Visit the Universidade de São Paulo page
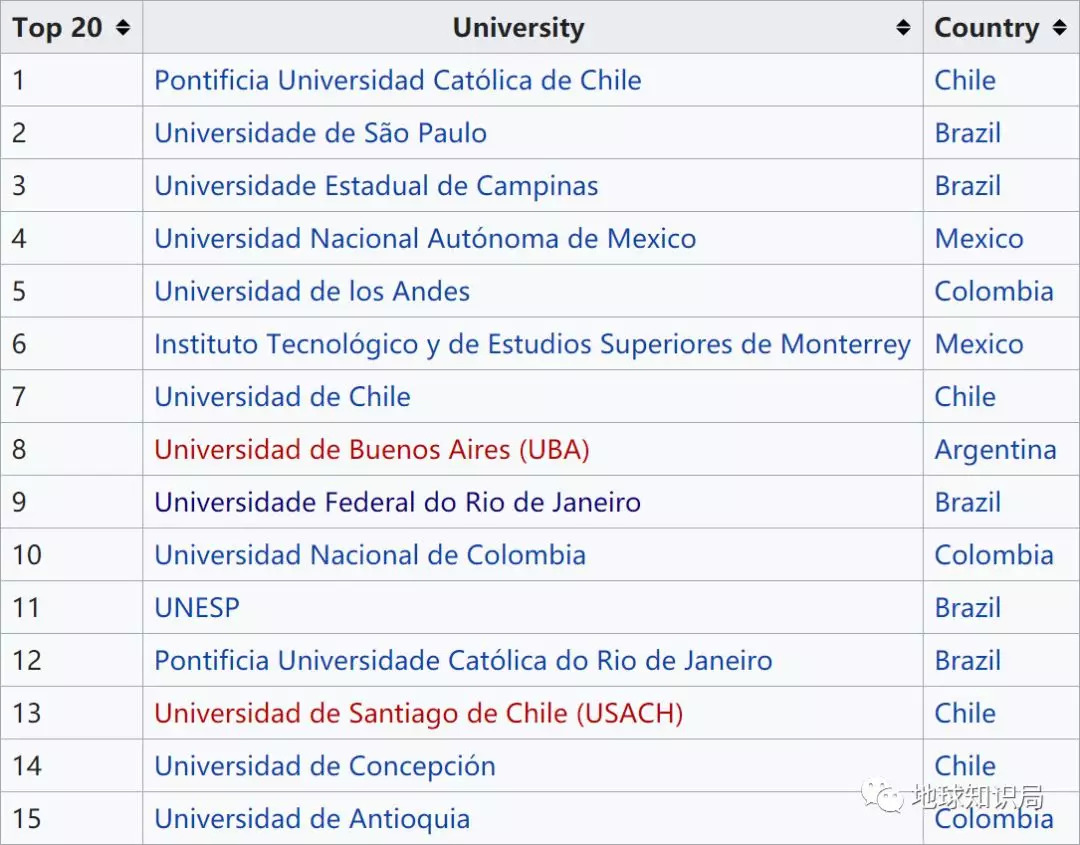 pyautogui.click(x=320, y=133)
